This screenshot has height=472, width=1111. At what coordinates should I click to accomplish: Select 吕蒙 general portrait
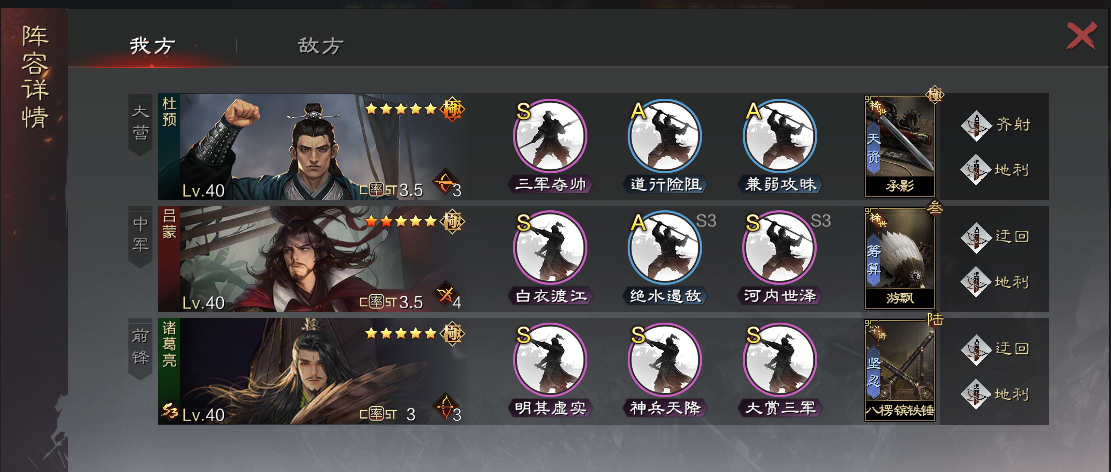pos(312,259)
